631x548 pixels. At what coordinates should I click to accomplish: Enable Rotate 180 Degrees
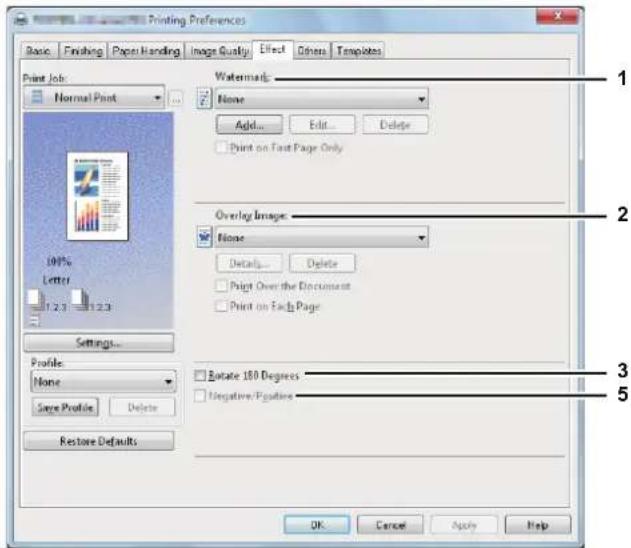point(200,375)
